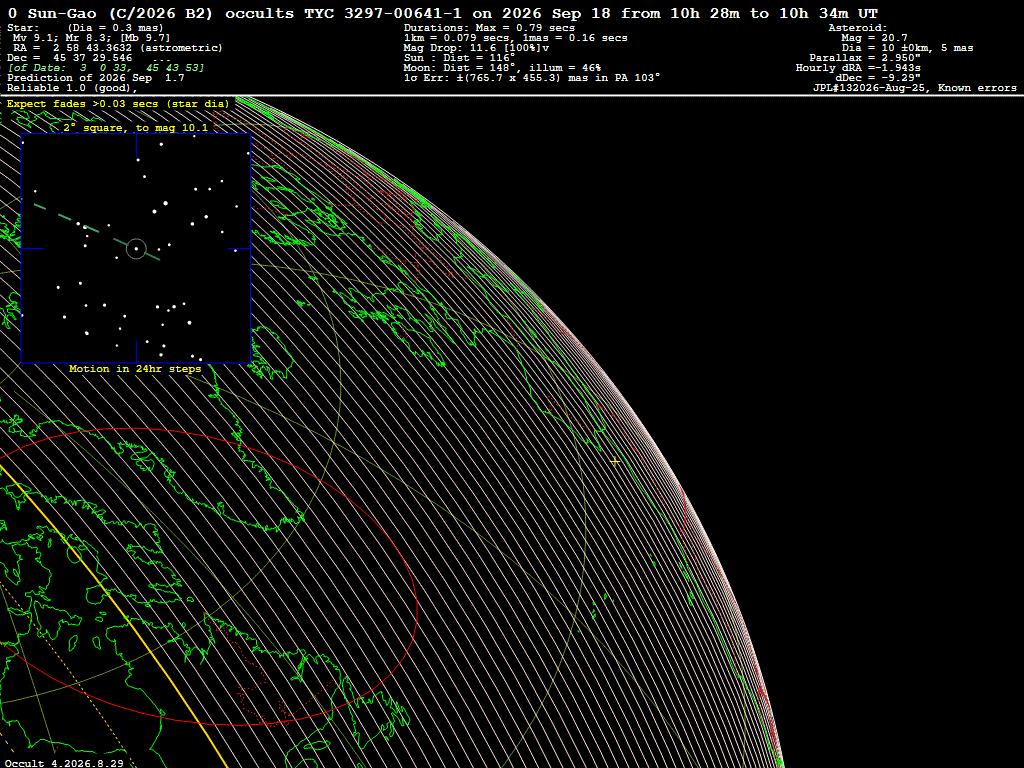Select the 'Hourly dRA =-1.943s' value
1024x768 pixels.
(x=858, y=68)
